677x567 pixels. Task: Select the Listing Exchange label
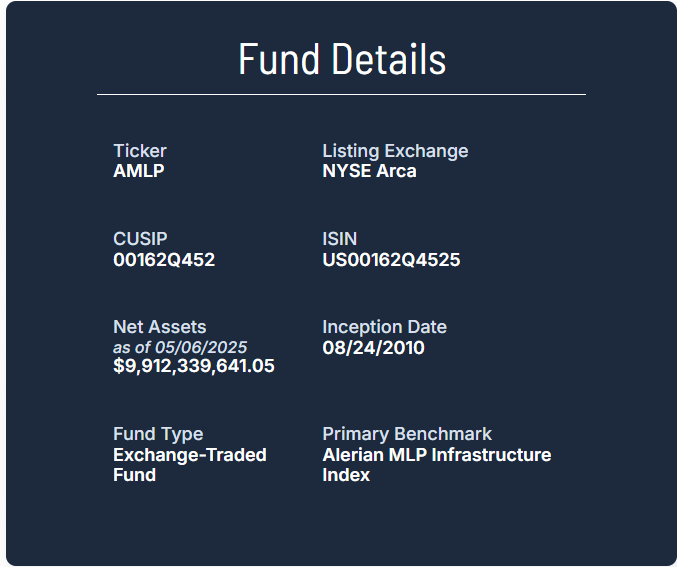click(395, 151)
